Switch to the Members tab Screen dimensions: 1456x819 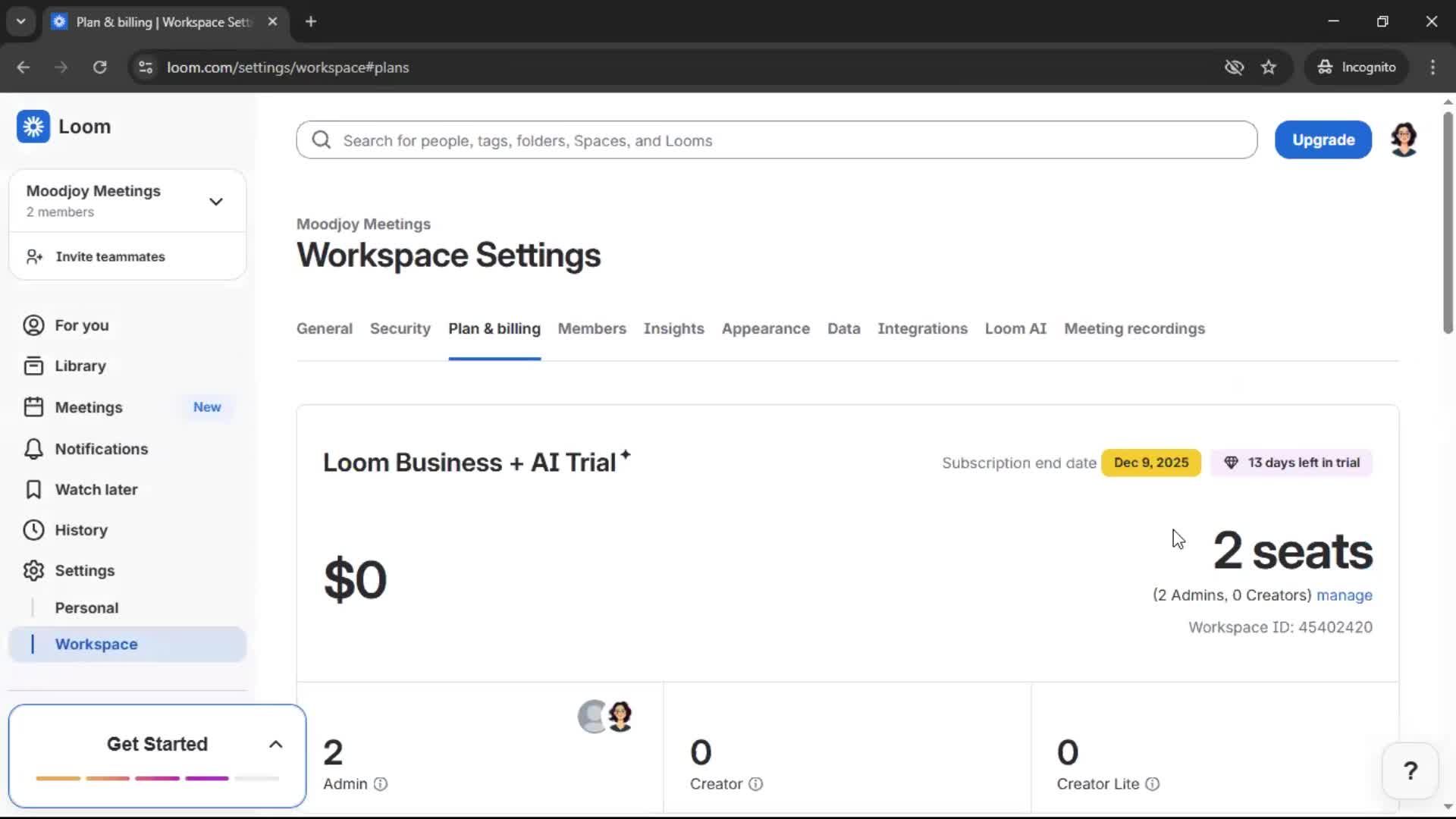point(591,329)
